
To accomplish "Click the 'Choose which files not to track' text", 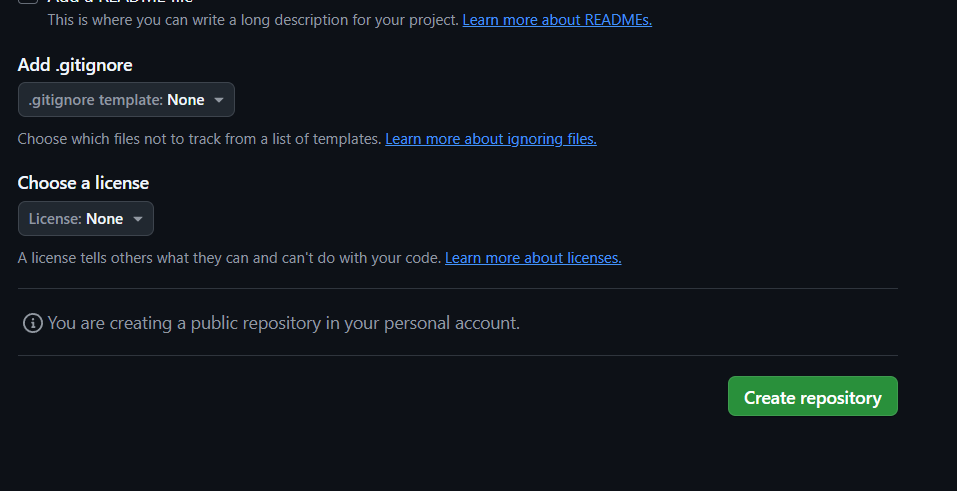I will 199,139.
